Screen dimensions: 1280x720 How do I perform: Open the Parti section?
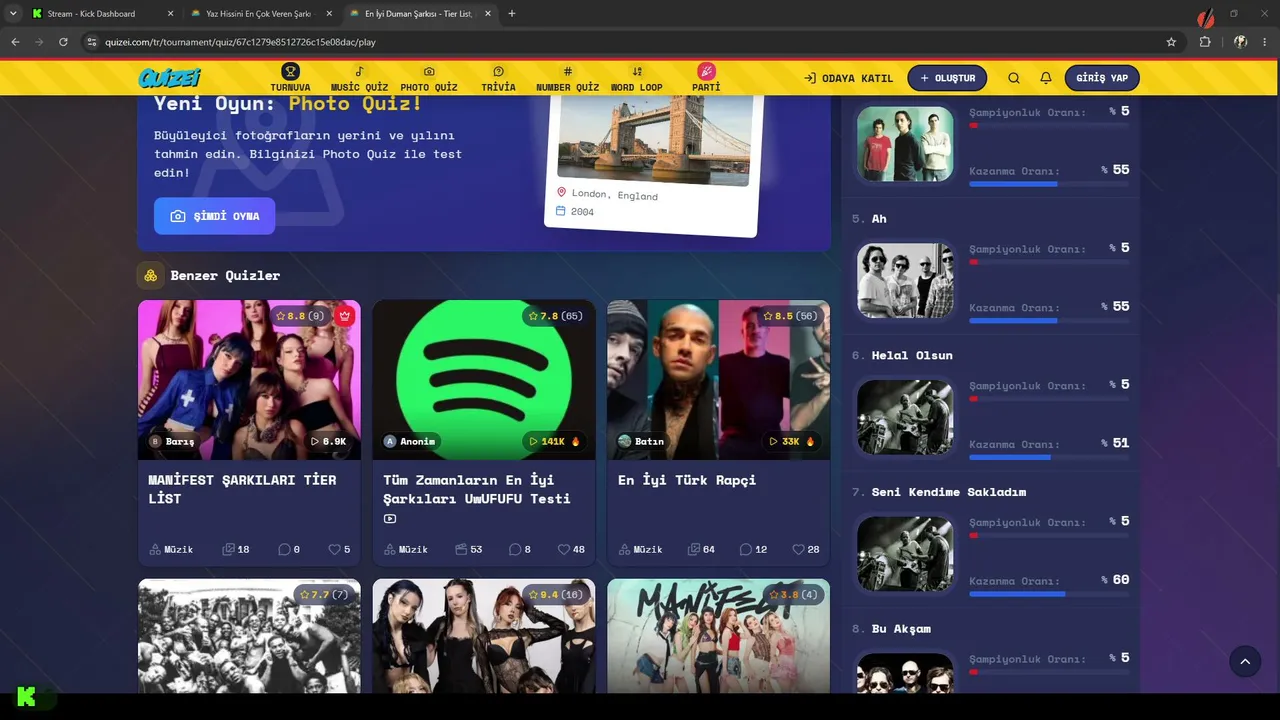(x=706, y=78)
